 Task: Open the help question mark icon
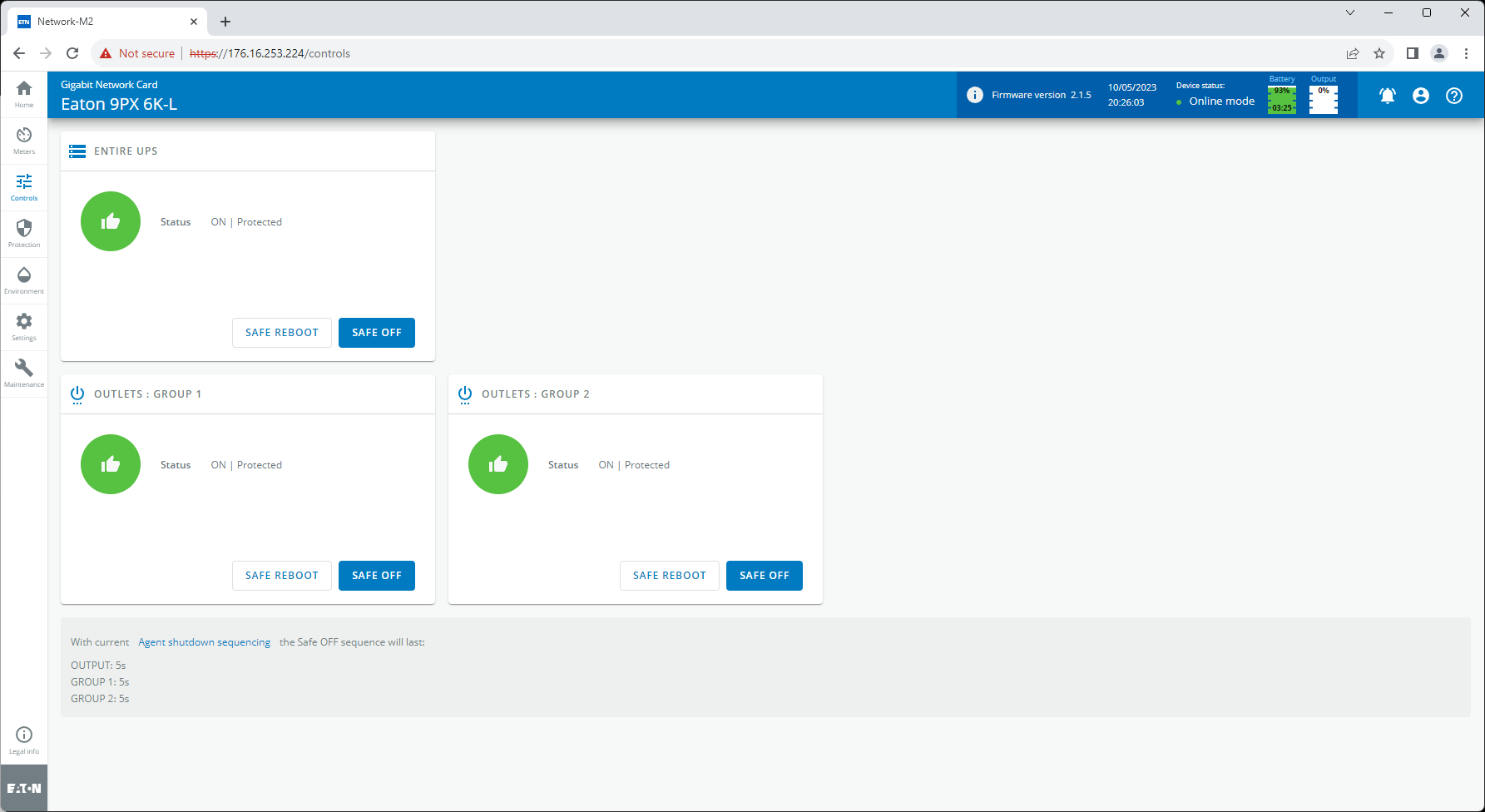point(1454,96)
